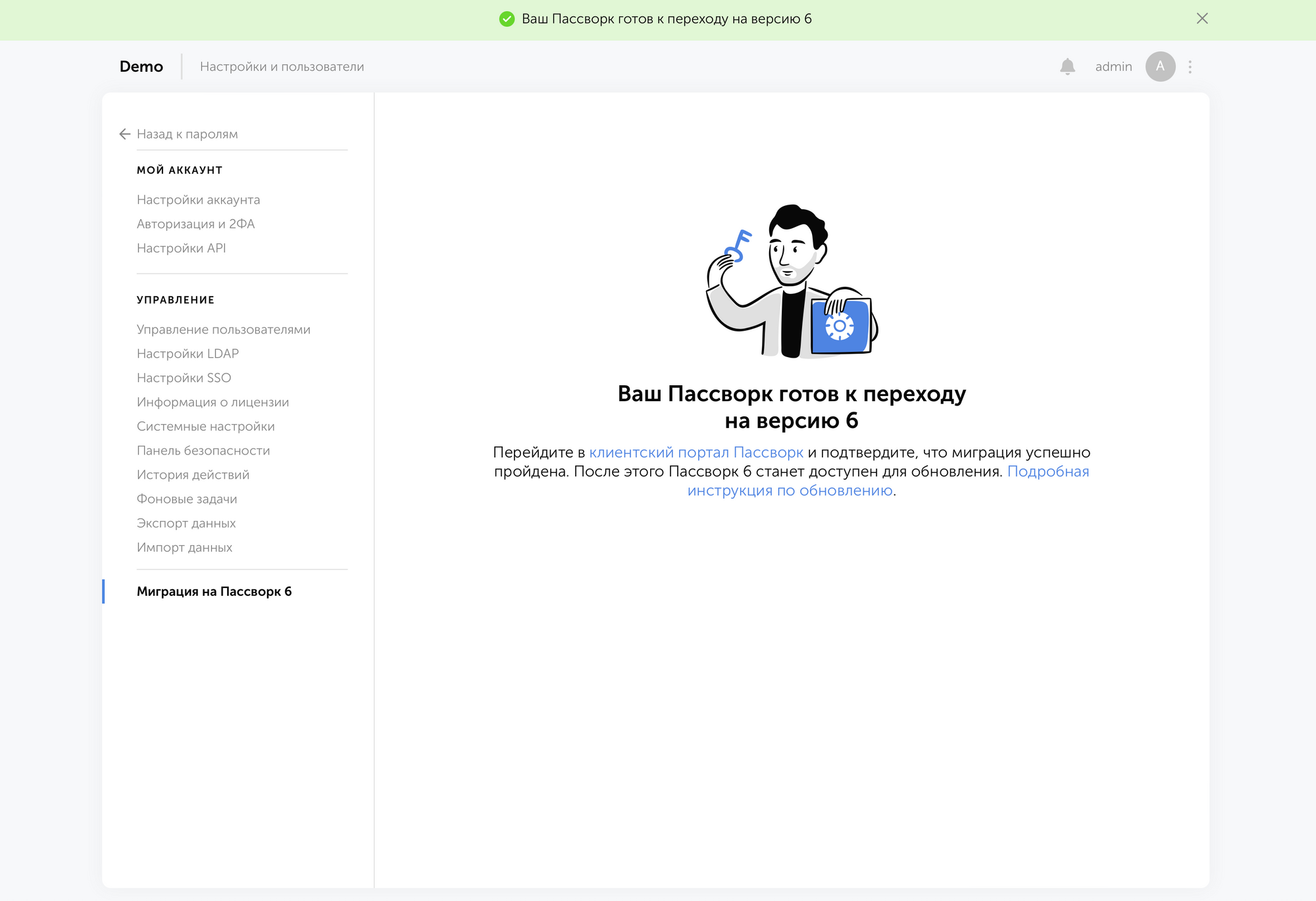Select Управление пользователями
Viewport: 1316px width, 901px height.
(223, 329)
